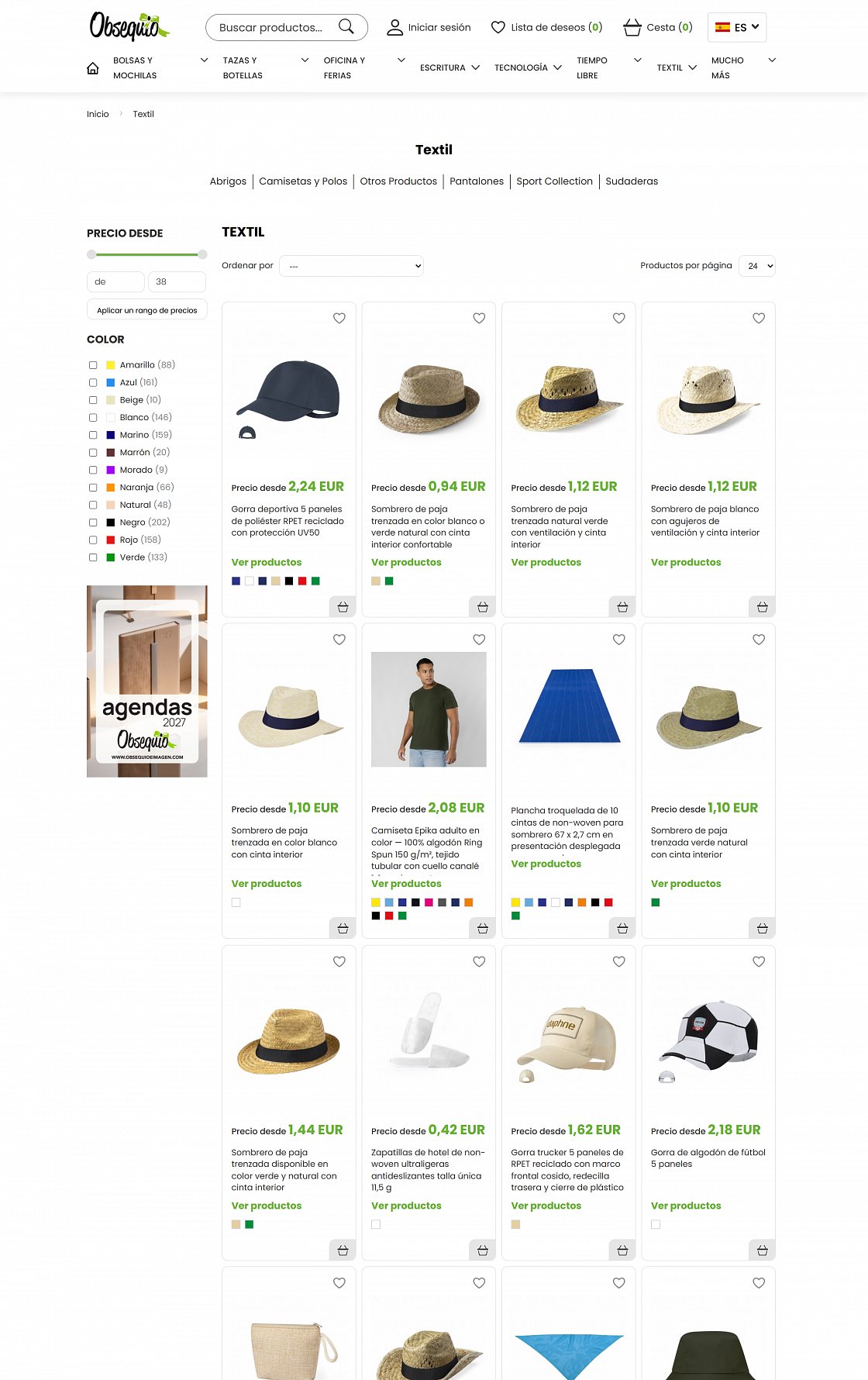Open the agendas 2027 banner

point(147,681)
